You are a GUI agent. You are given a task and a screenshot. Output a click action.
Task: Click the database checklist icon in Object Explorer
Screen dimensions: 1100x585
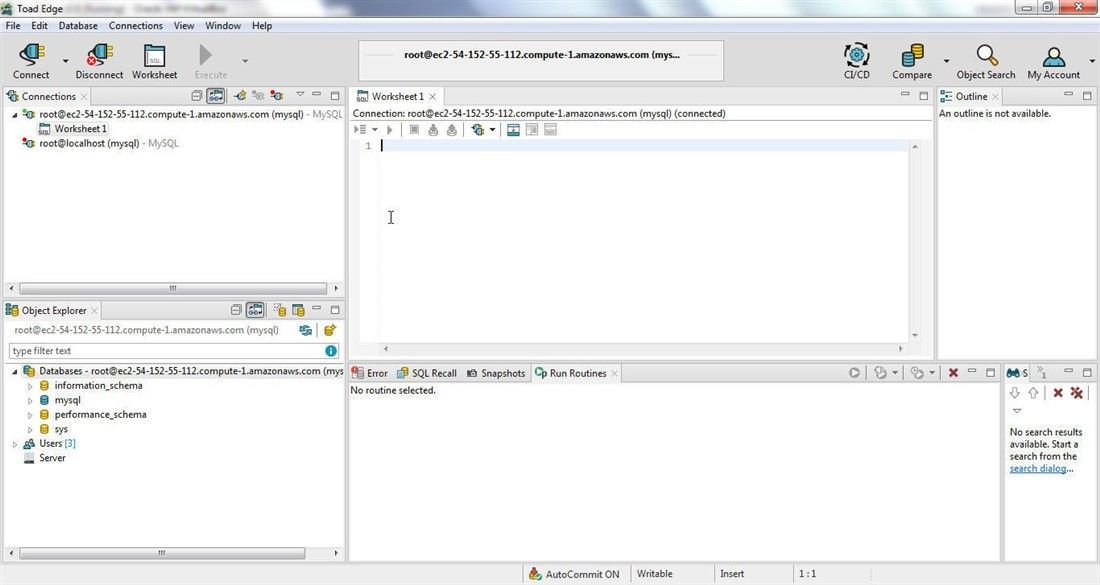point(279,309)
